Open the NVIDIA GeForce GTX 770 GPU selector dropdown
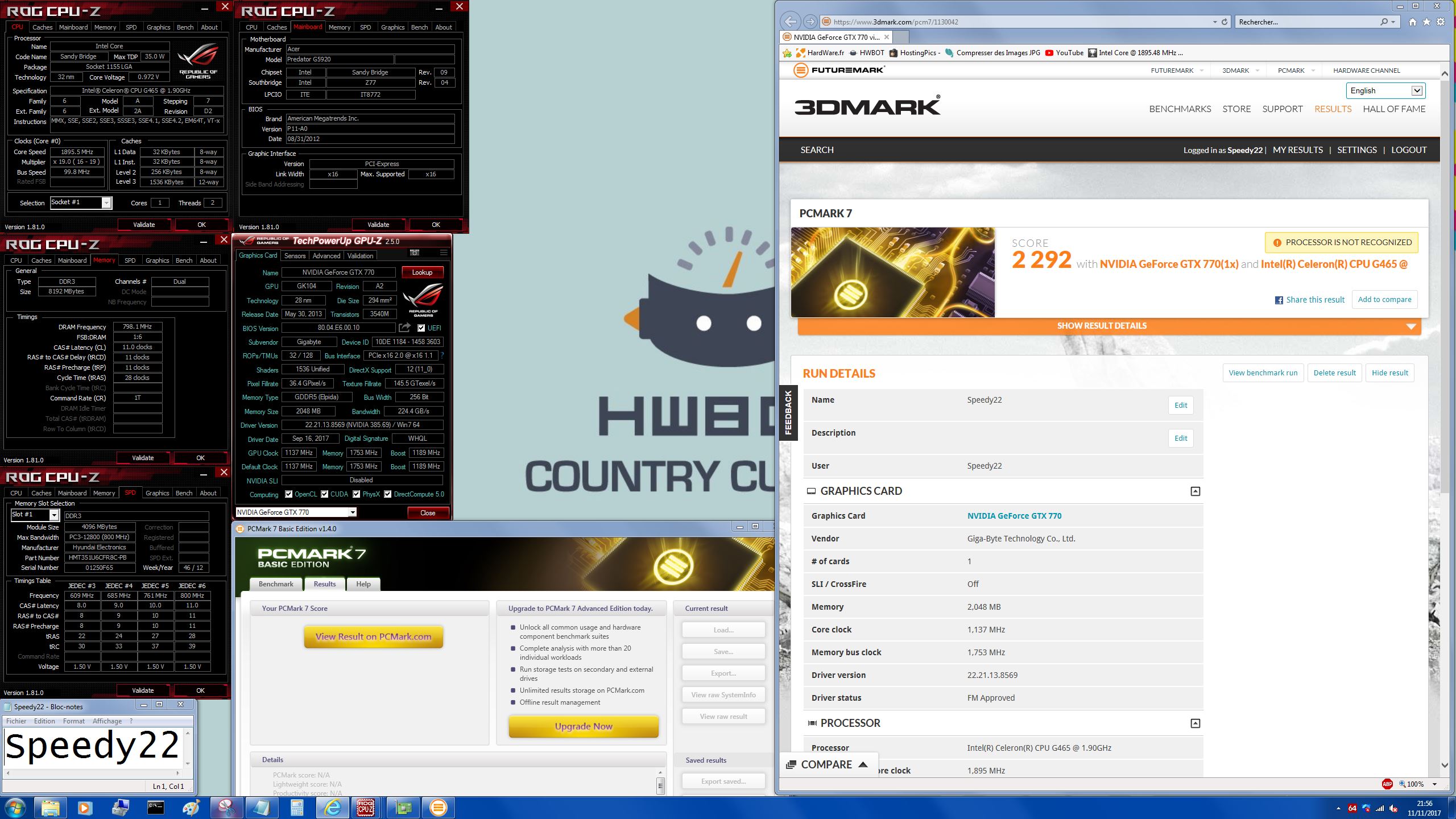Viewport: 1456px width, 819px height. (353, 512)
